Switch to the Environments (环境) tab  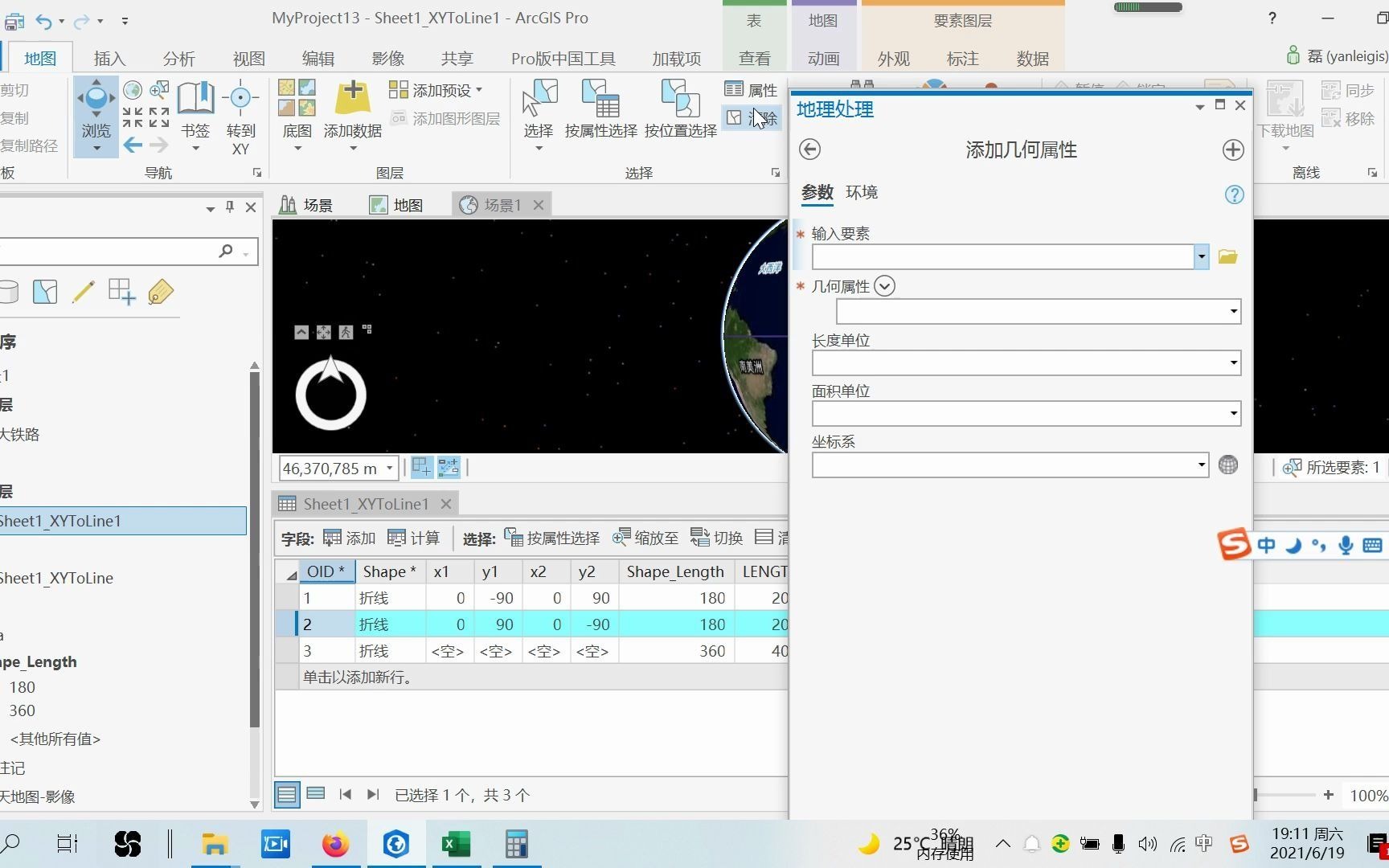[862, 192]
